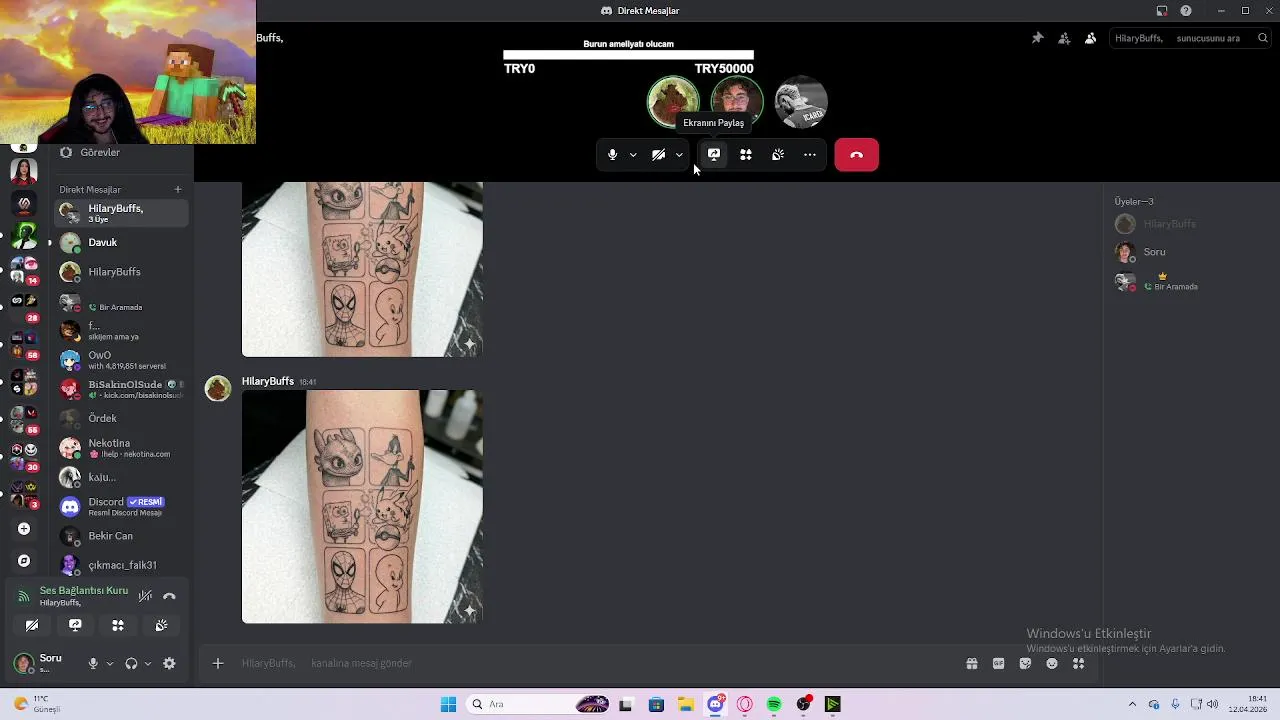Open microphone options arrow in call bar
The height and width of the screenshot is (720, 1280).
pos(633,155)
